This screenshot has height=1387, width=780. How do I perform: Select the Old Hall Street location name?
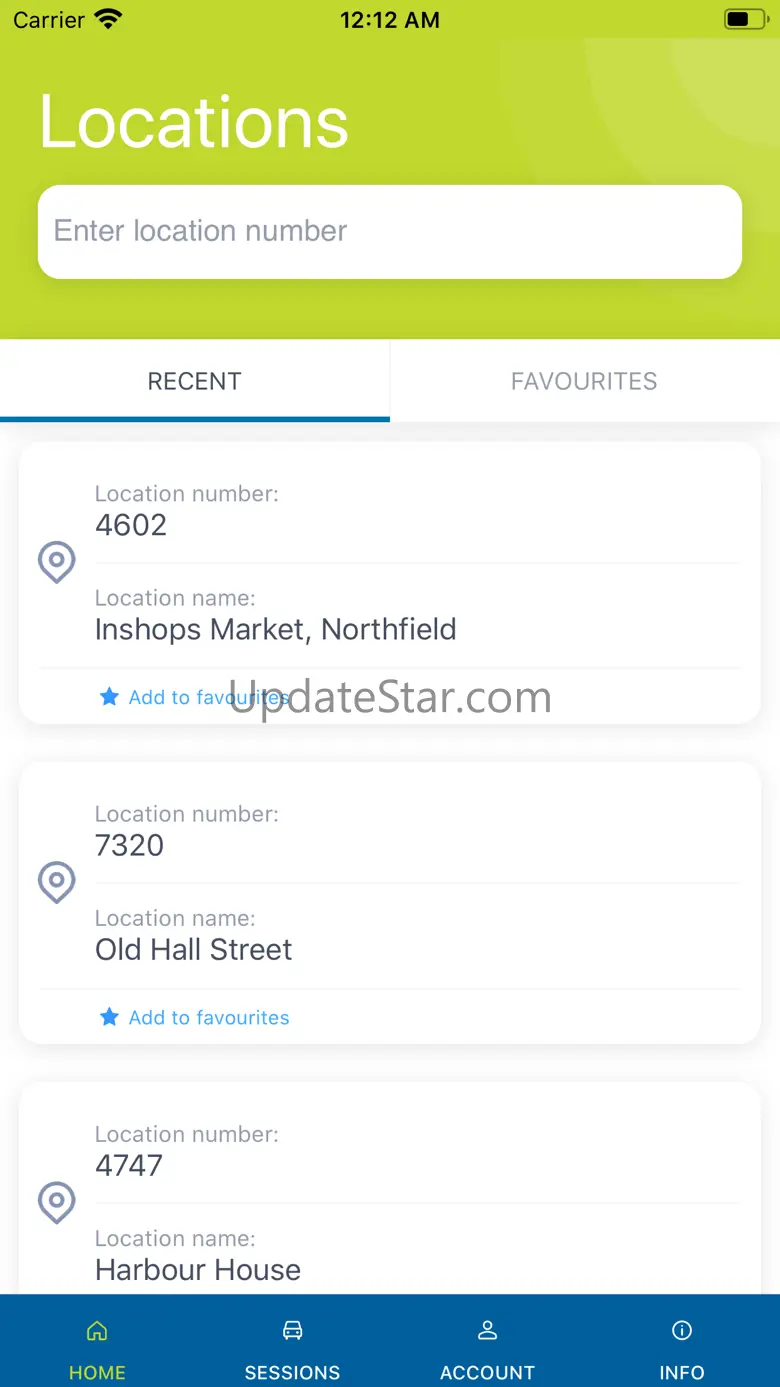point(194,949)
